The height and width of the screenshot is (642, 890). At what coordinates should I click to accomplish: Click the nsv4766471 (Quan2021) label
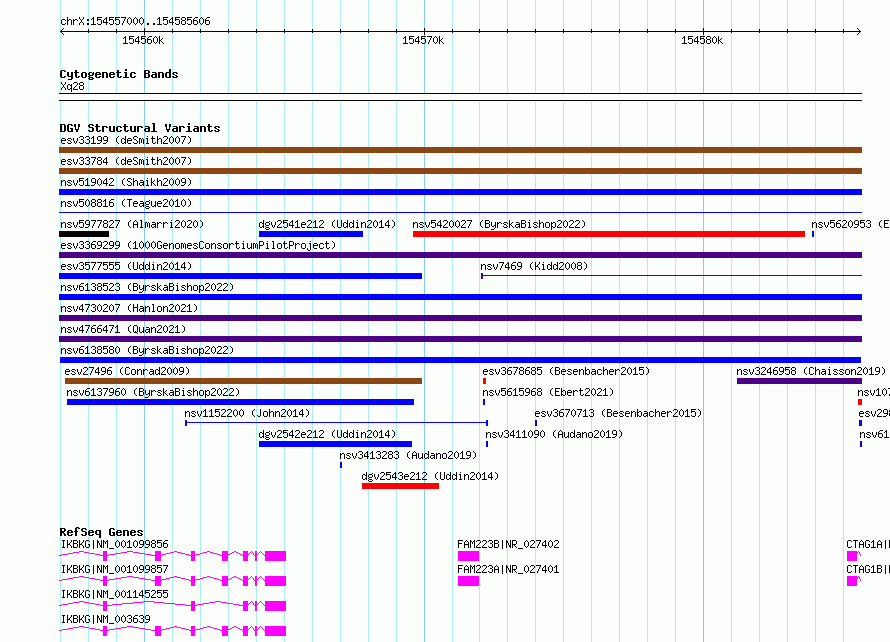(123, 329)
